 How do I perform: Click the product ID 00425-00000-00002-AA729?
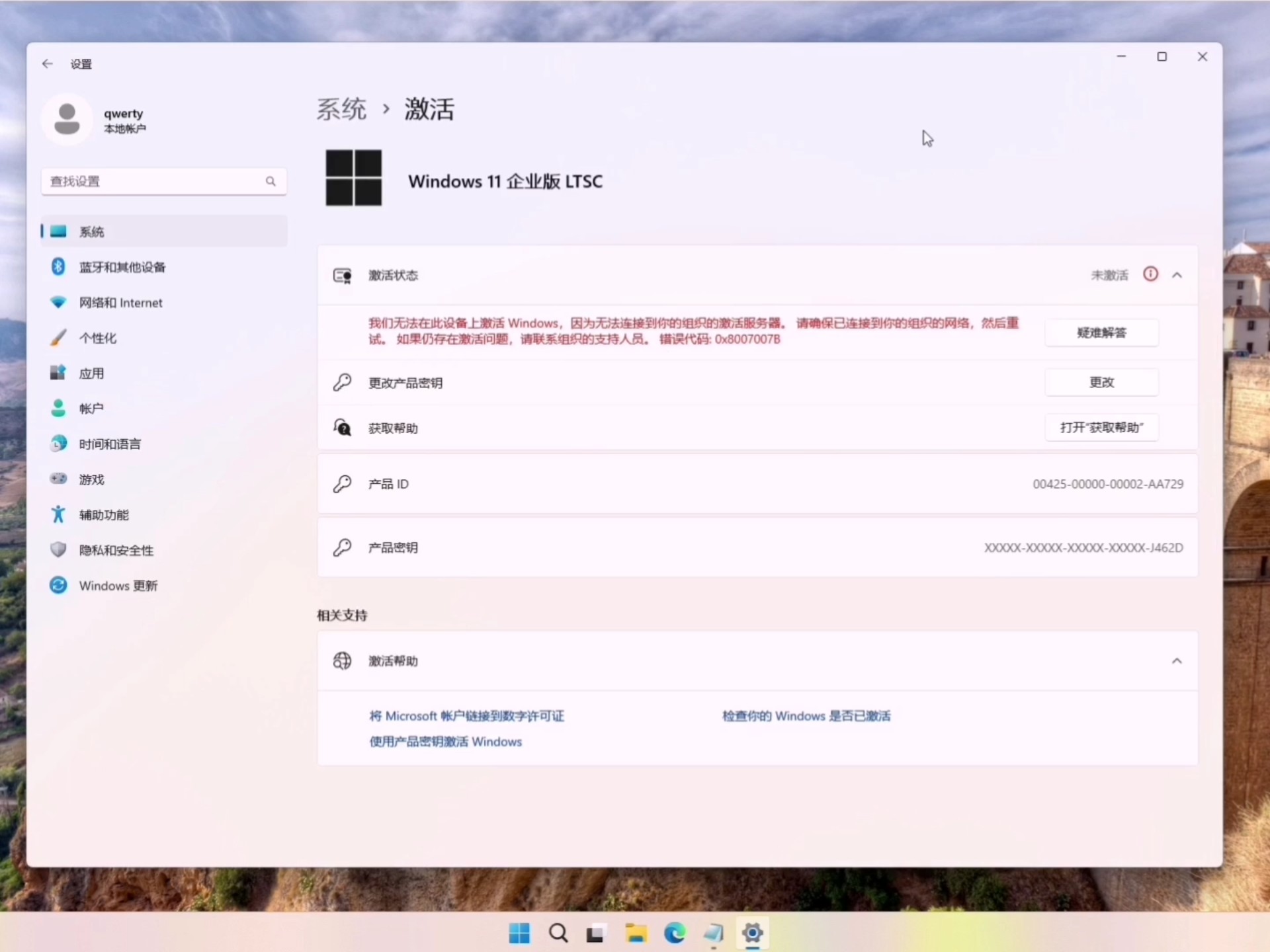coord(1108,484)
